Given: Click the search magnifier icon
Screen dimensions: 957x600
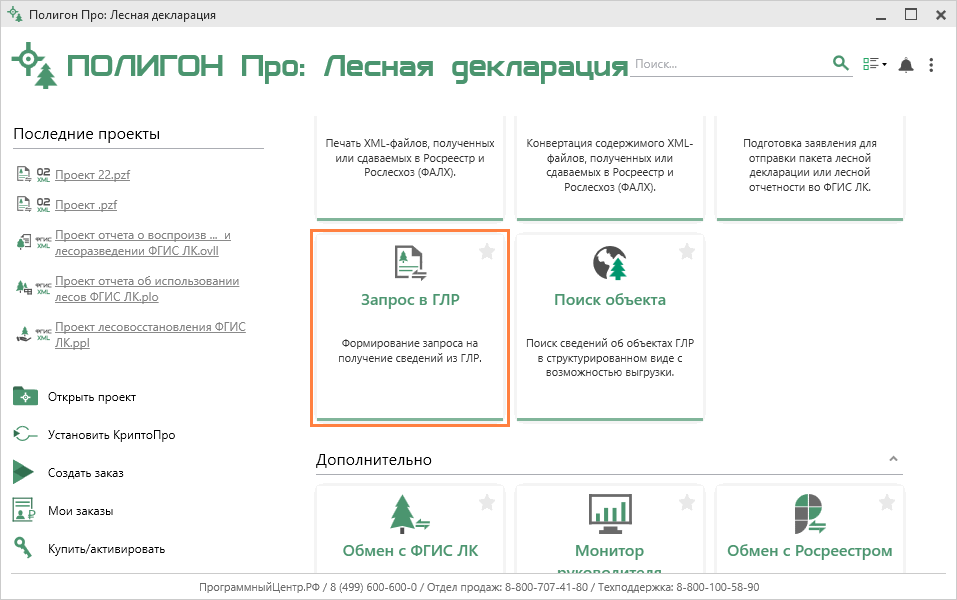Looking at the screenshot, I should coord(841,64).
